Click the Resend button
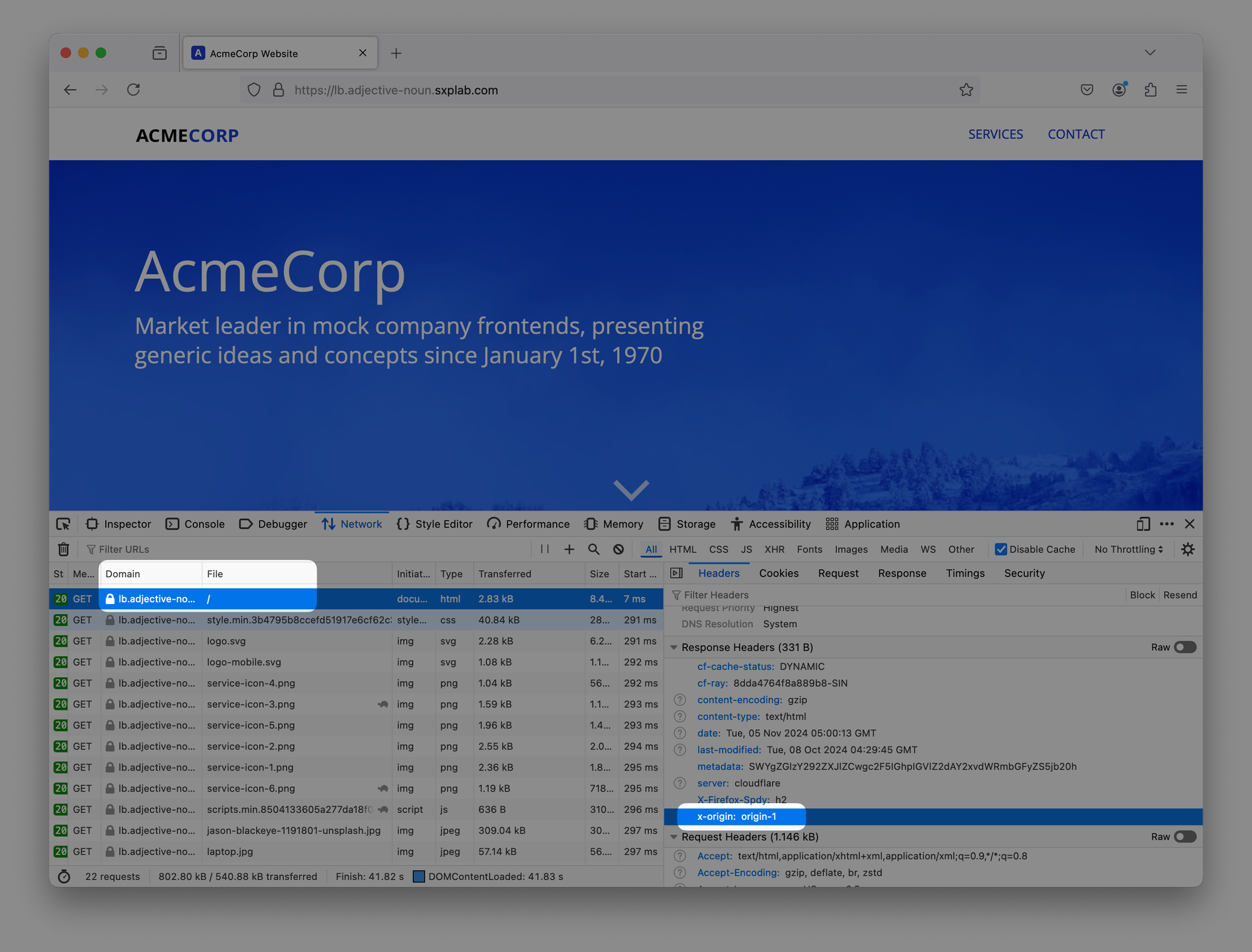Screen dimensions: 1252x952 pos(1180,595)
